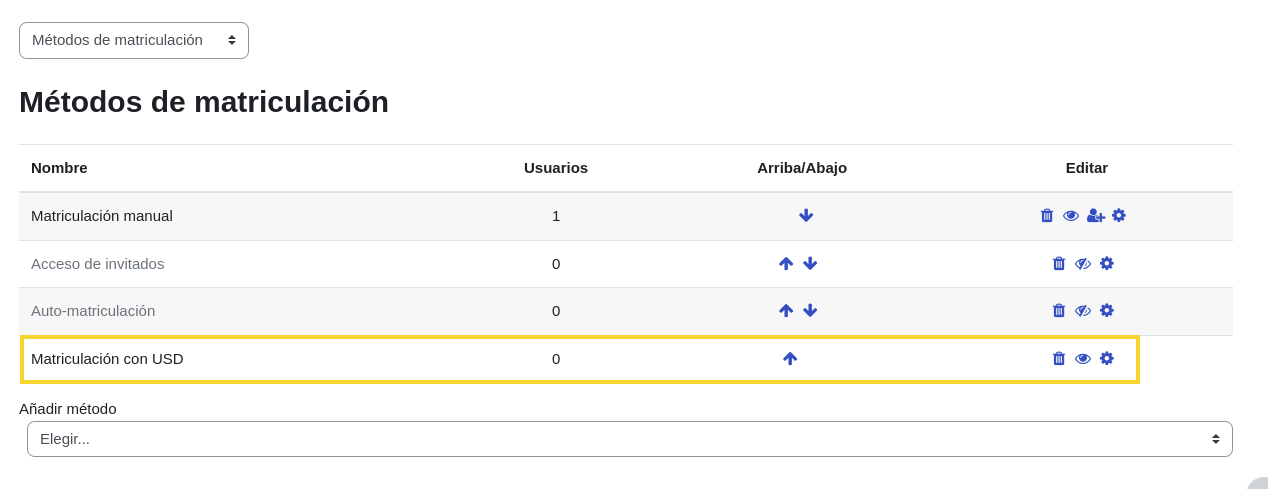Viewport: 1268px width, 489px height.
Task: Open enrol users for Matriculación manual
Action: tap(1096, 216)
